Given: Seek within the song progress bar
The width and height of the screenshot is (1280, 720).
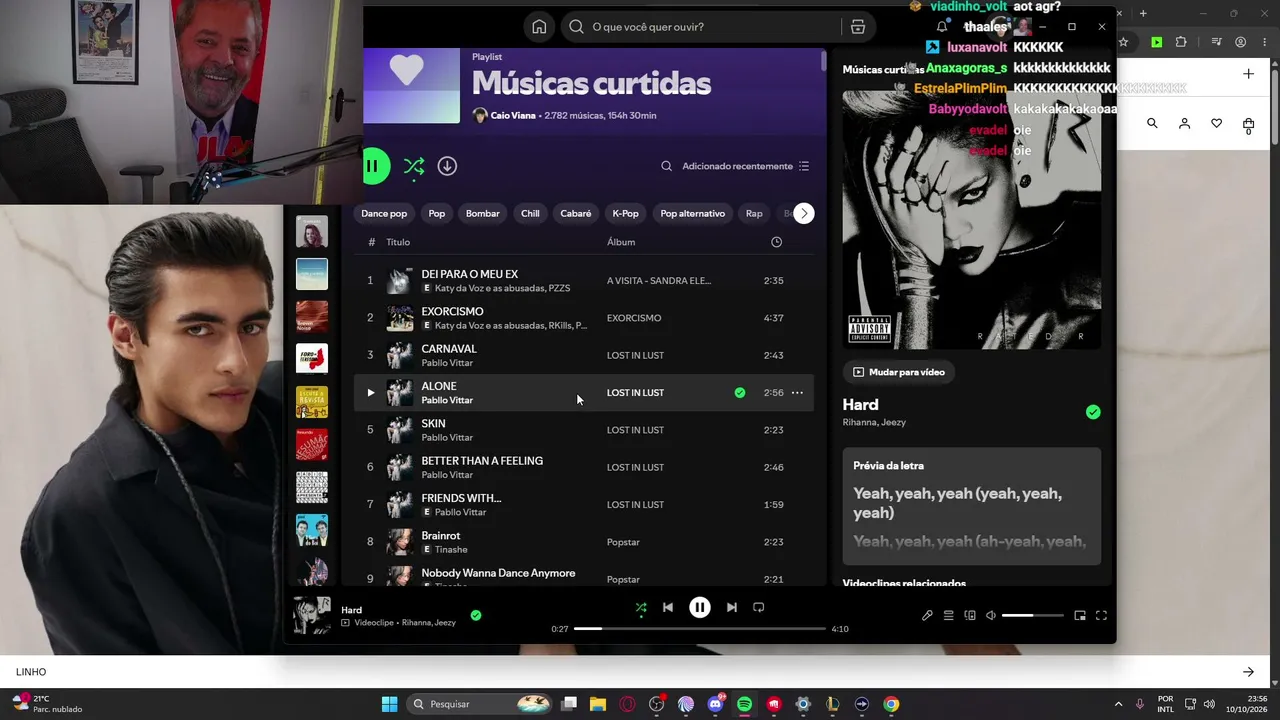Looking at the screenshot, I should coord(700,629).
